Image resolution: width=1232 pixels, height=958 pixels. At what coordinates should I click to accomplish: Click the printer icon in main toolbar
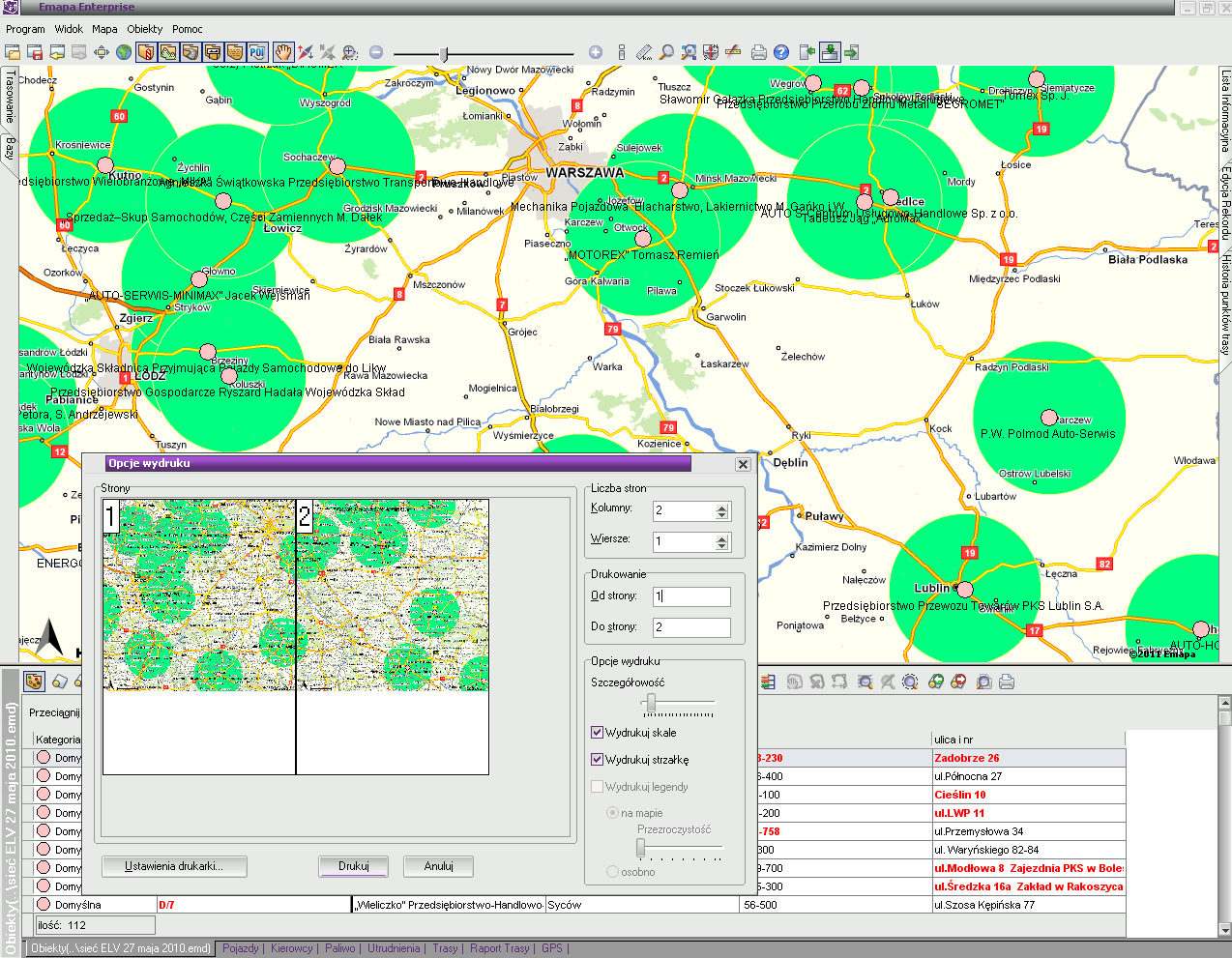click(758, 52)
